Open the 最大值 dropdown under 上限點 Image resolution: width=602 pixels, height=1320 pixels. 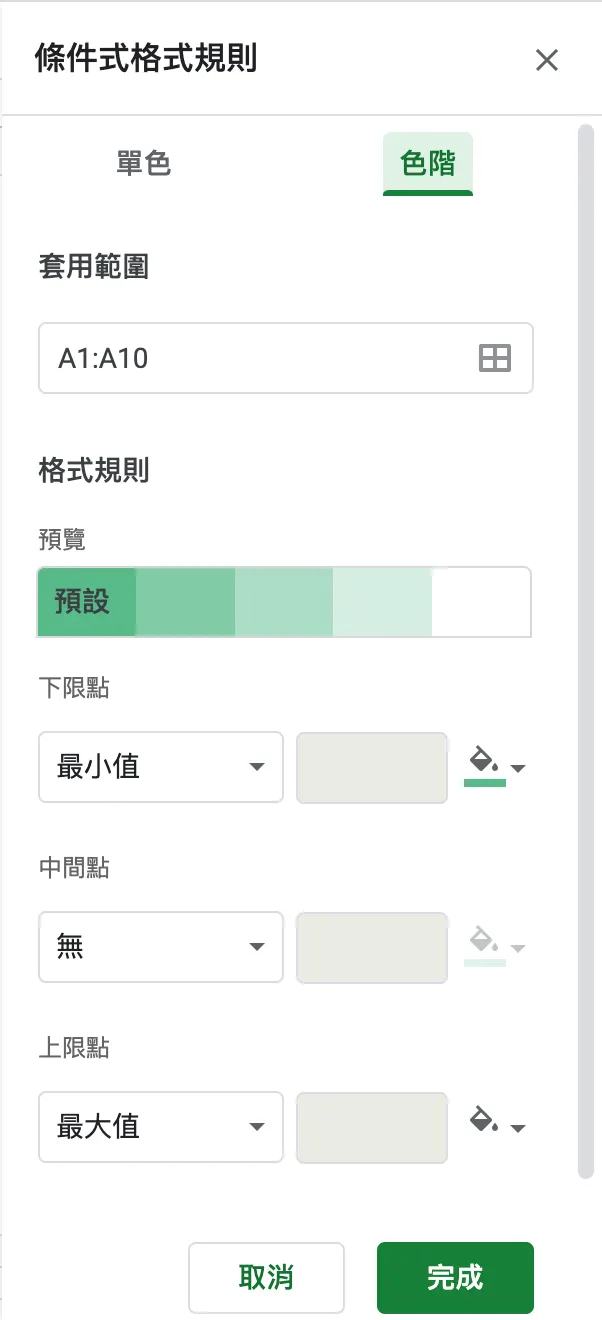(160, 1127)
